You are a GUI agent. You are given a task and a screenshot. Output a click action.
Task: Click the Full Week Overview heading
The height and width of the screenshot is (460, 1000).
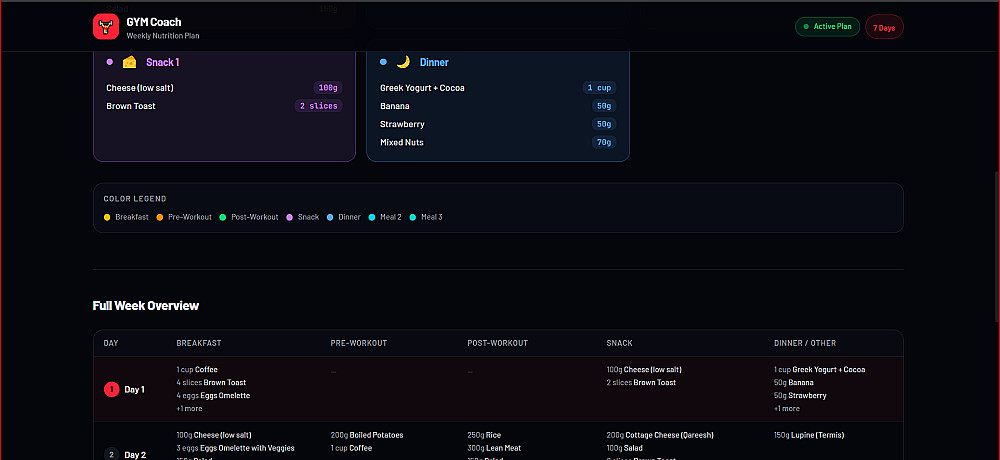[146, 306]
